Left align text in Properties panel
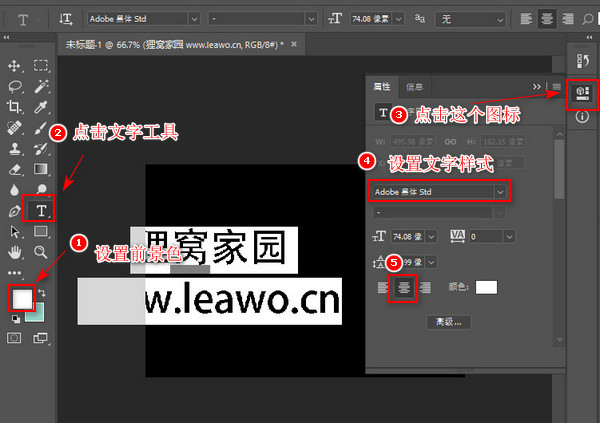The image size is (600, 423). (382, 287)
